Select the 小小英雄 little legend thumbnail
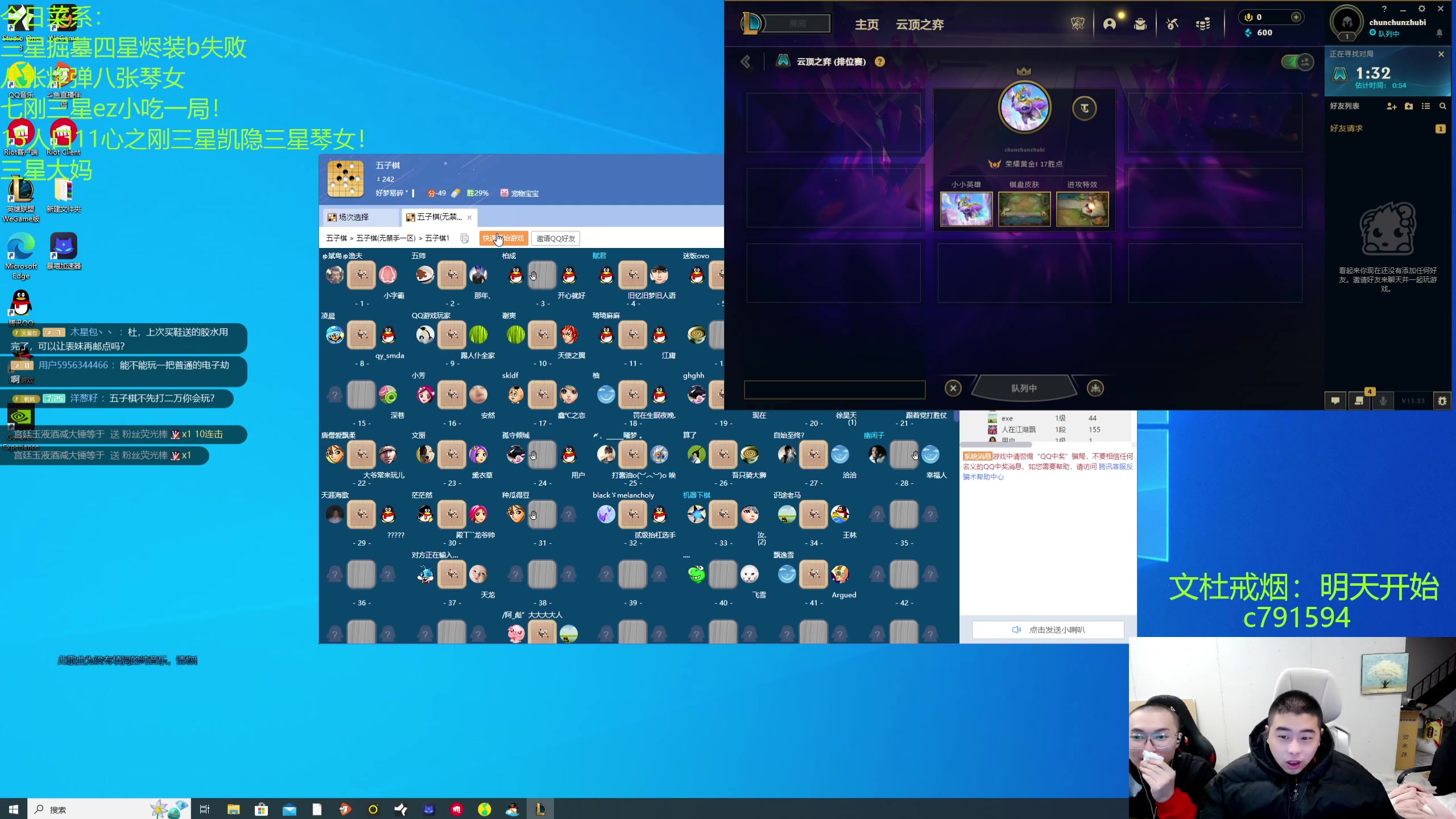This screenshot has width=1456, height=819. click(966, 209)
